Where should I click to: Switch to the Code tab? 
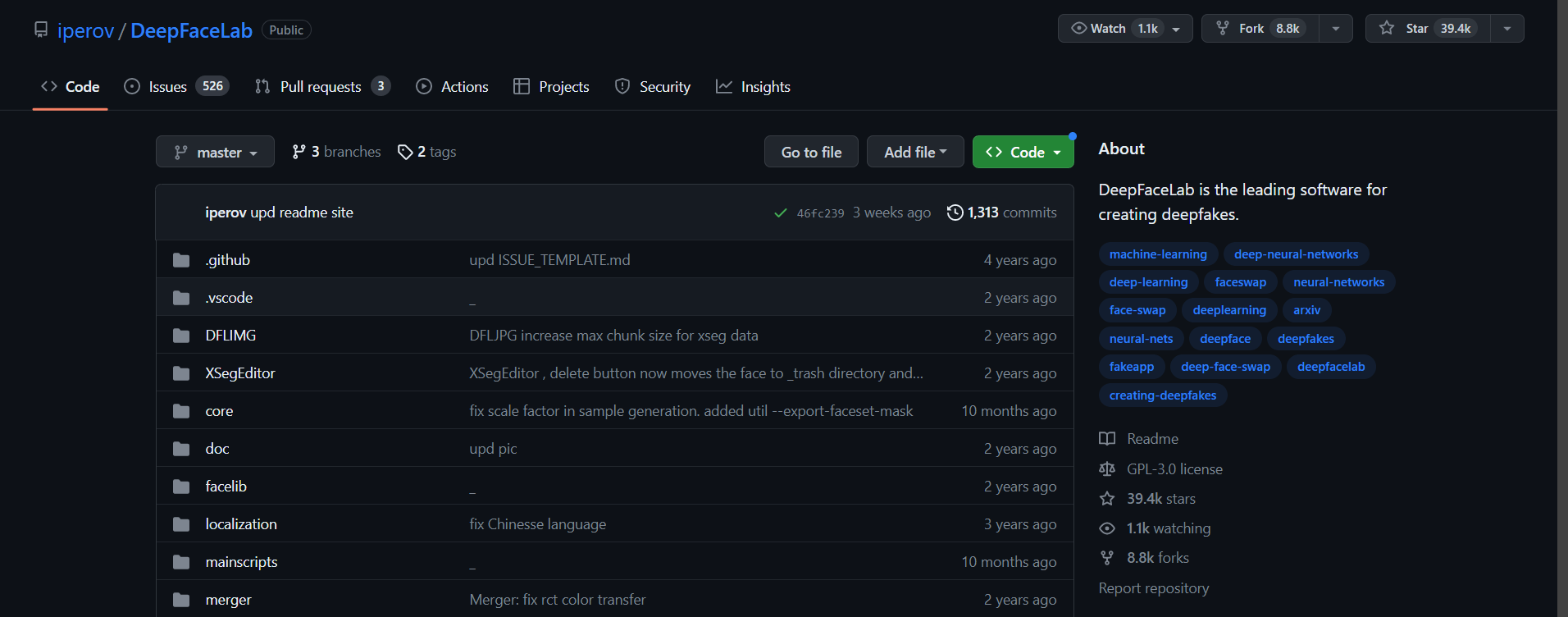coord(71,87)
